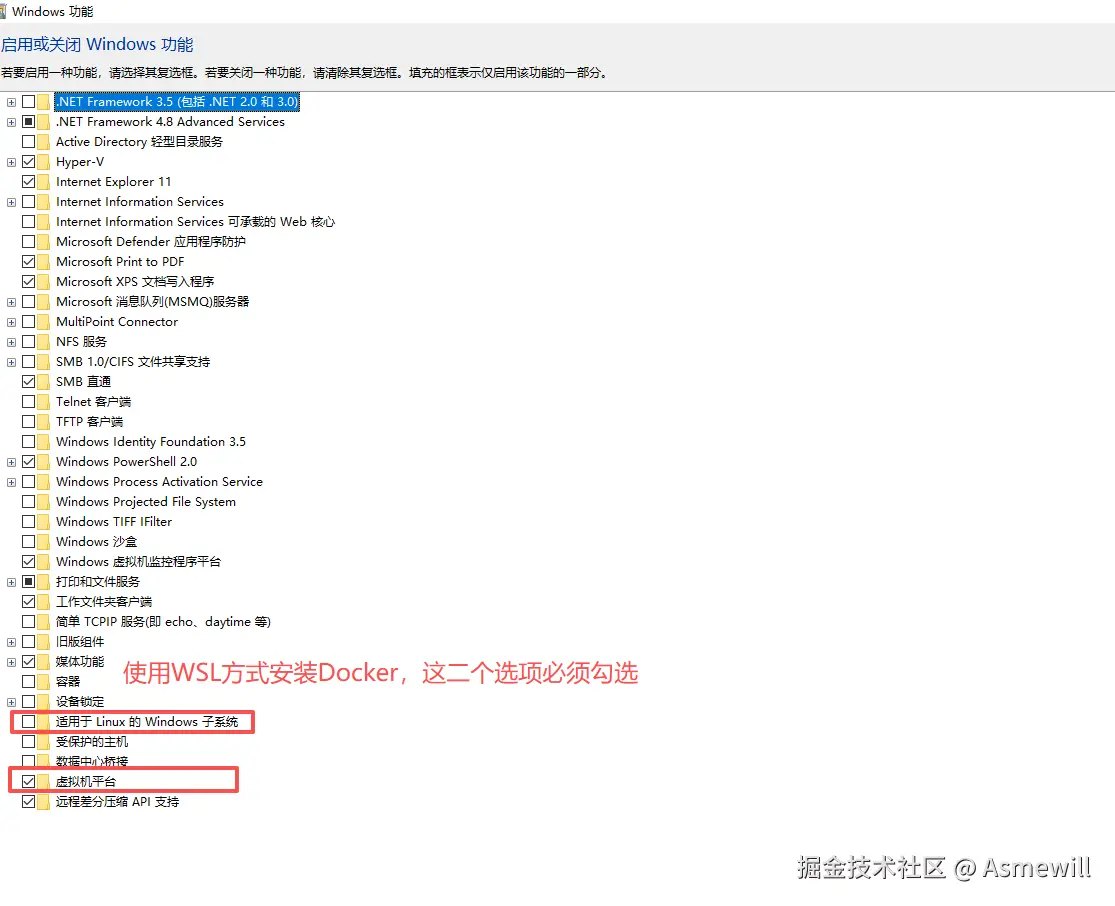This screenshot has width=1115, height=906.
Task: Uncheck Microsoft XPS 文档写入程序 checkbox
Action: pyautogui.click(x=28, y=282)
